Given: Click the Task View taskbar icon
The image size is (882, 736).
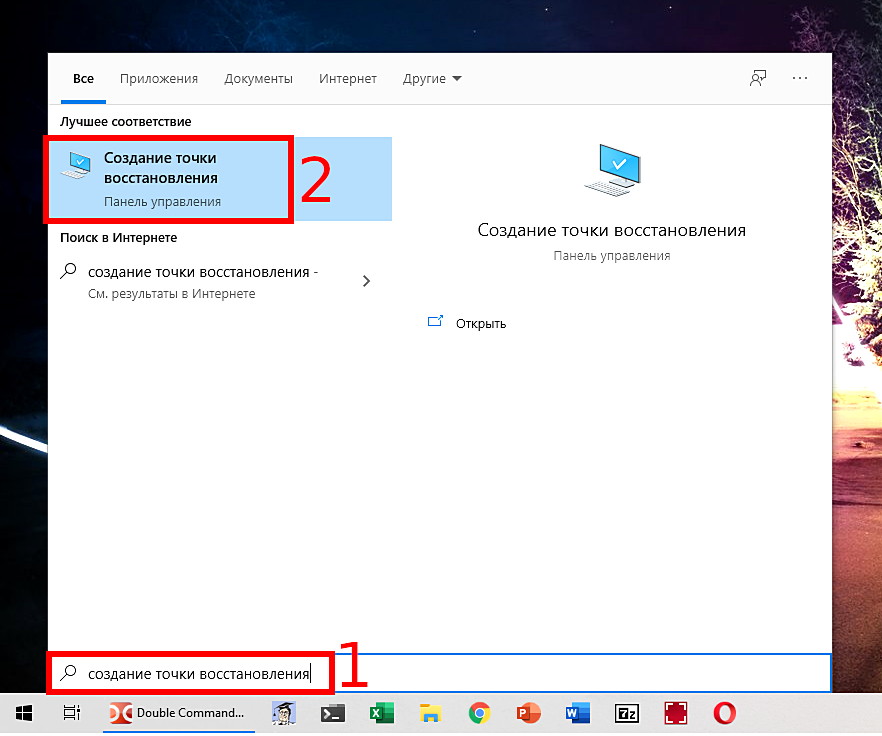Looking at the screenshot, I should (71, 713).
